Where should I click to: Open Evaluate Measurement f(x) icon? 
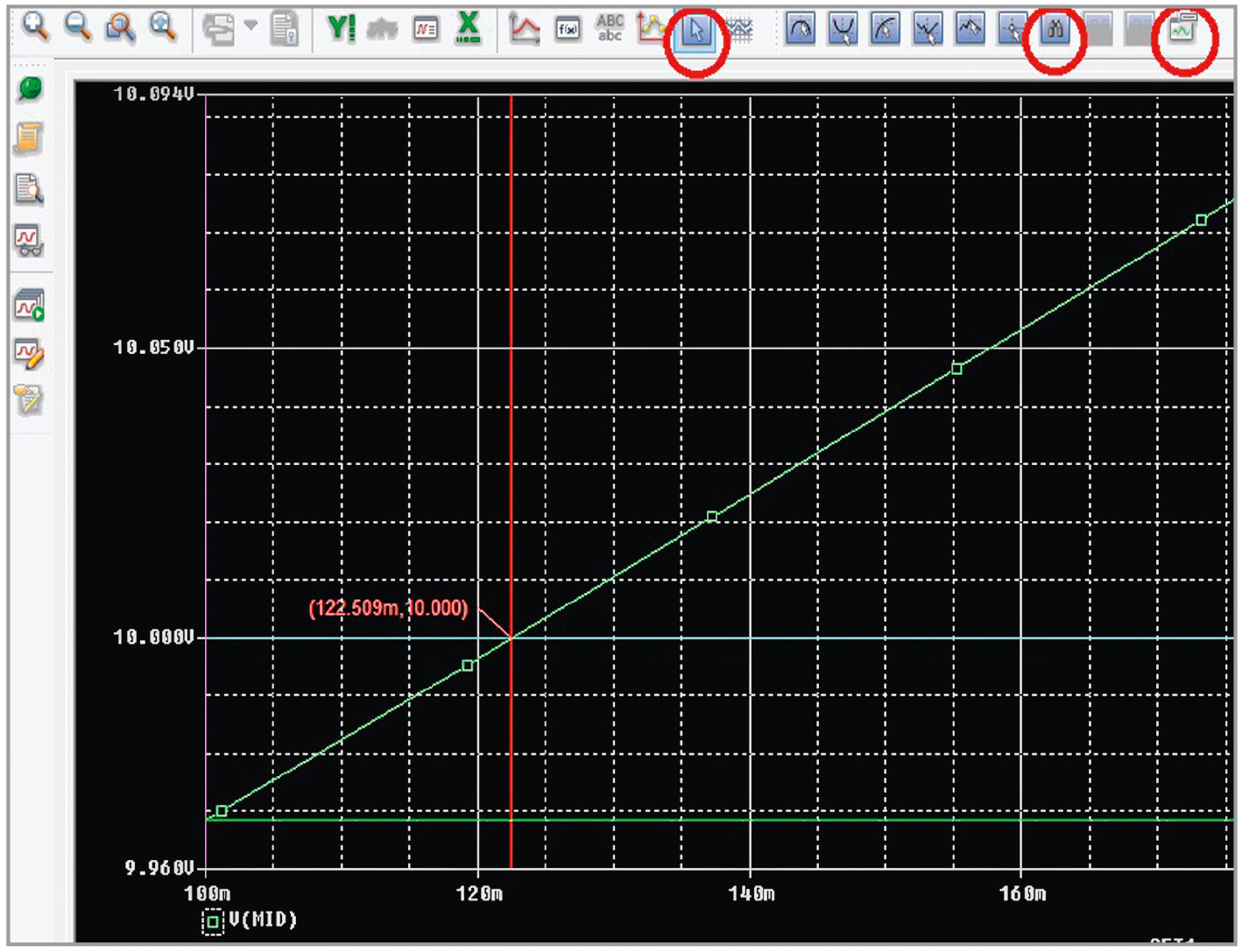coord(568,30)
